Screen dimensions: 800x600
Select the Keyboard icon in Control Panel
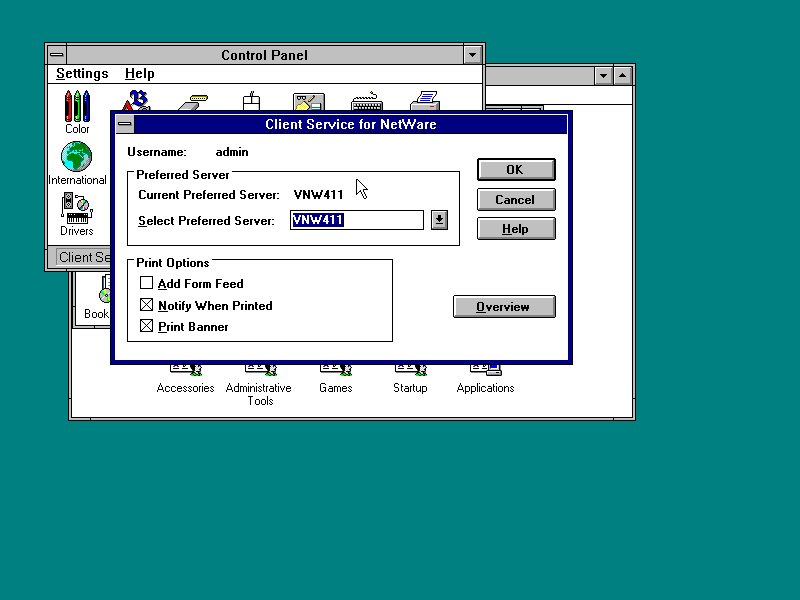pos(367,101)
